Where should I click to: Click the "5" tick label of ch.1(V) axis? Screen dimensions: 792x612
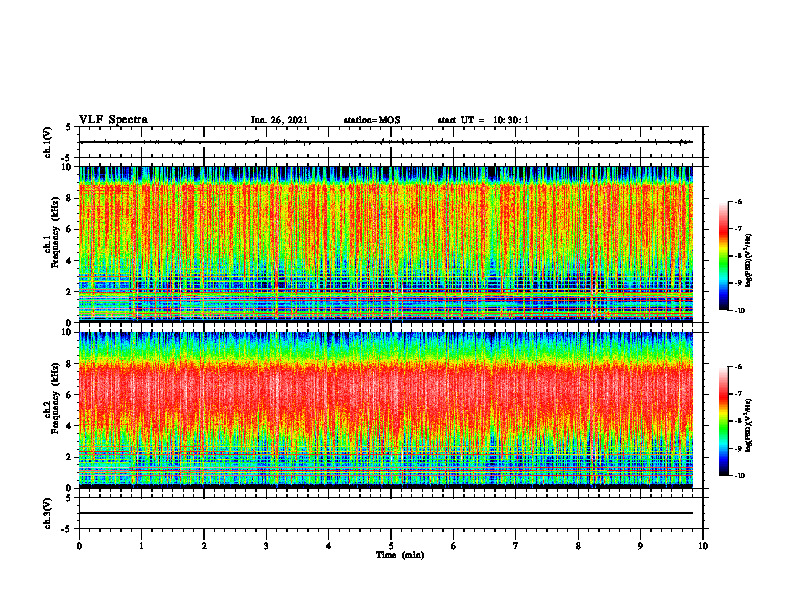click(x=70, y=127)
